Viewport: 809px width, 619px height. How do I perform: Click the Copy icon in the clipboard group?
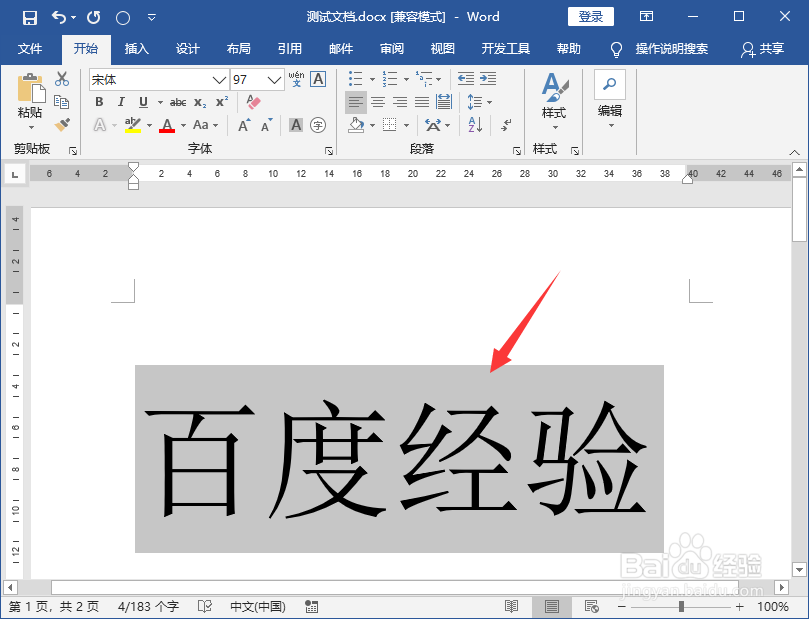point(62,102)
